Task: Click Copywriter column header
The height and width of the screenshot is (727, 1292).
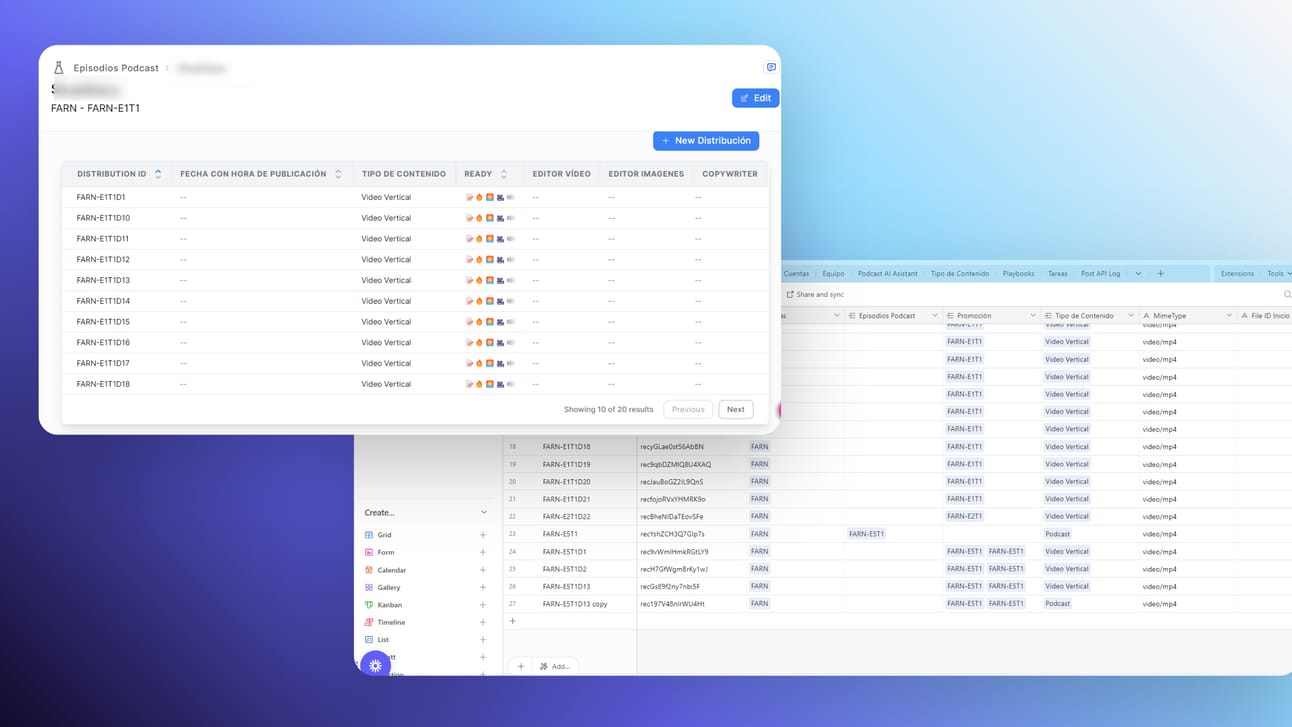Action: point(730,174)
